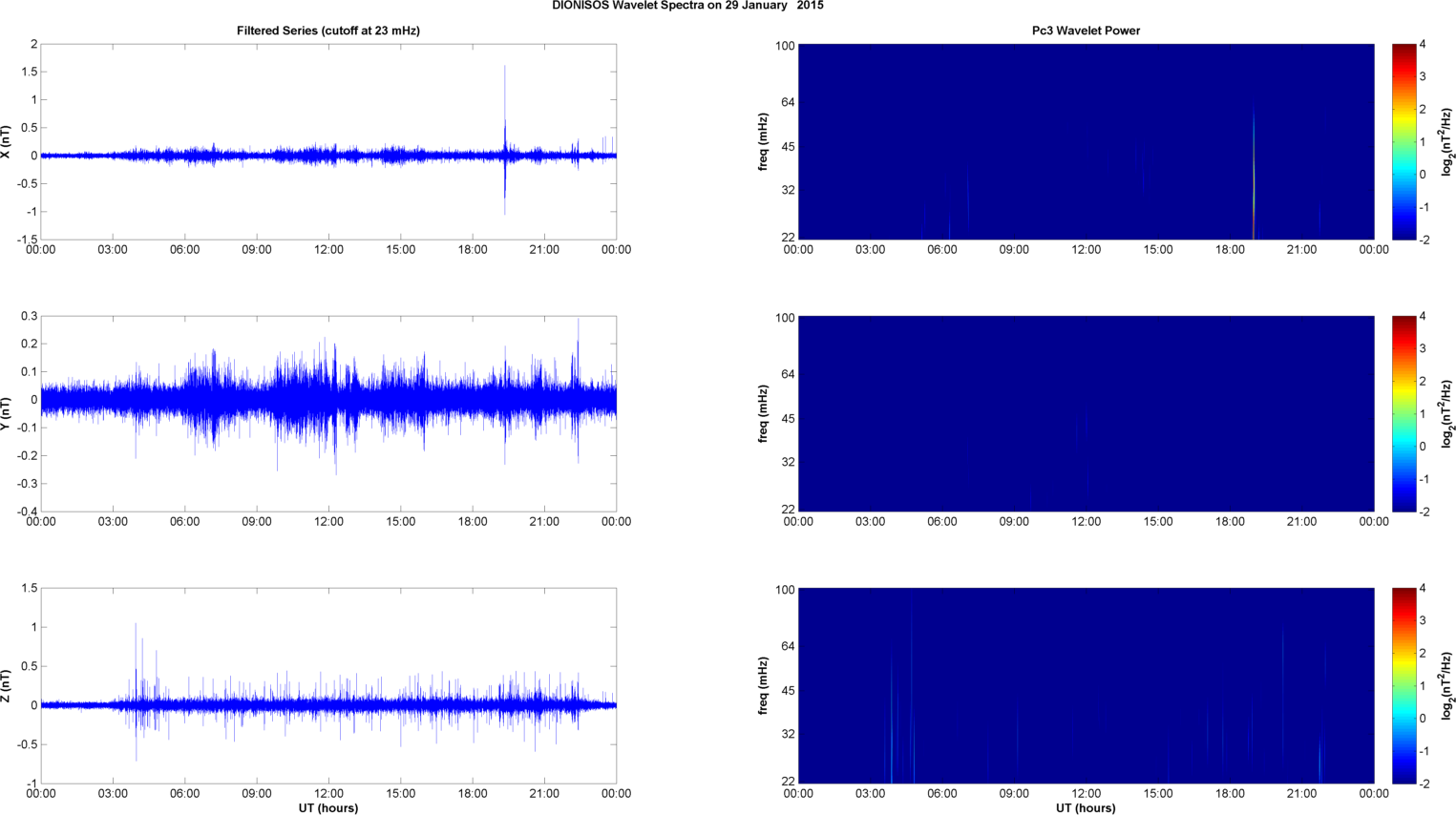Image resolution: width=1456 pixels, height=815 pixels.
Task: Click the '0' value on the bottom colorbar
Action: click(1423, 718)
